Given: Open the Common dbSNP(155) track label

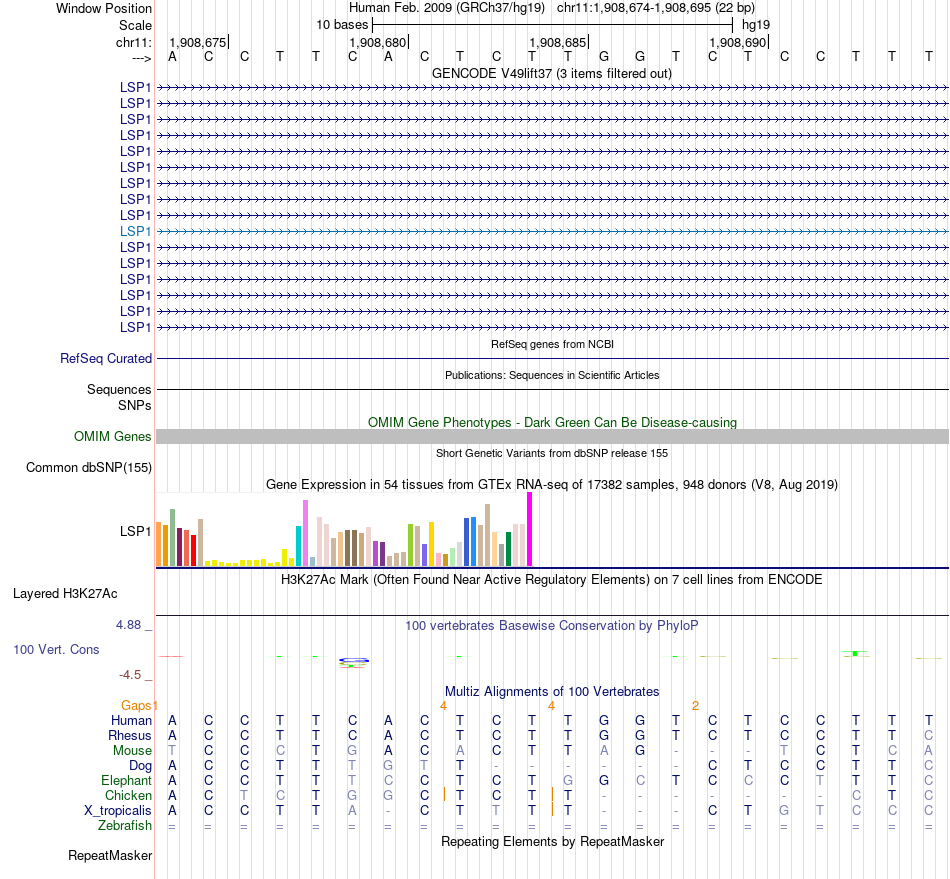Looking at the screenshot, I should 88,468.
